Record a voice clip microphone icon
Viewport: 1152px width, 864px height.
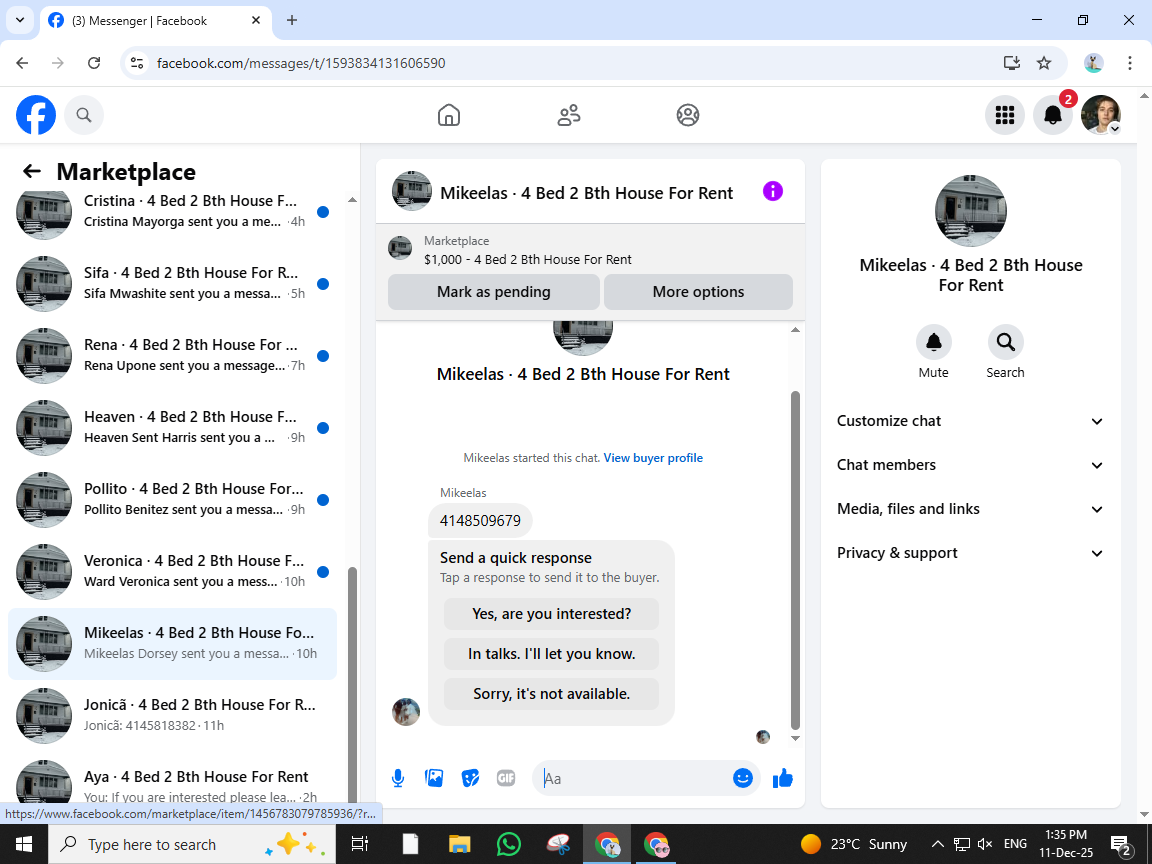point(397,778)
